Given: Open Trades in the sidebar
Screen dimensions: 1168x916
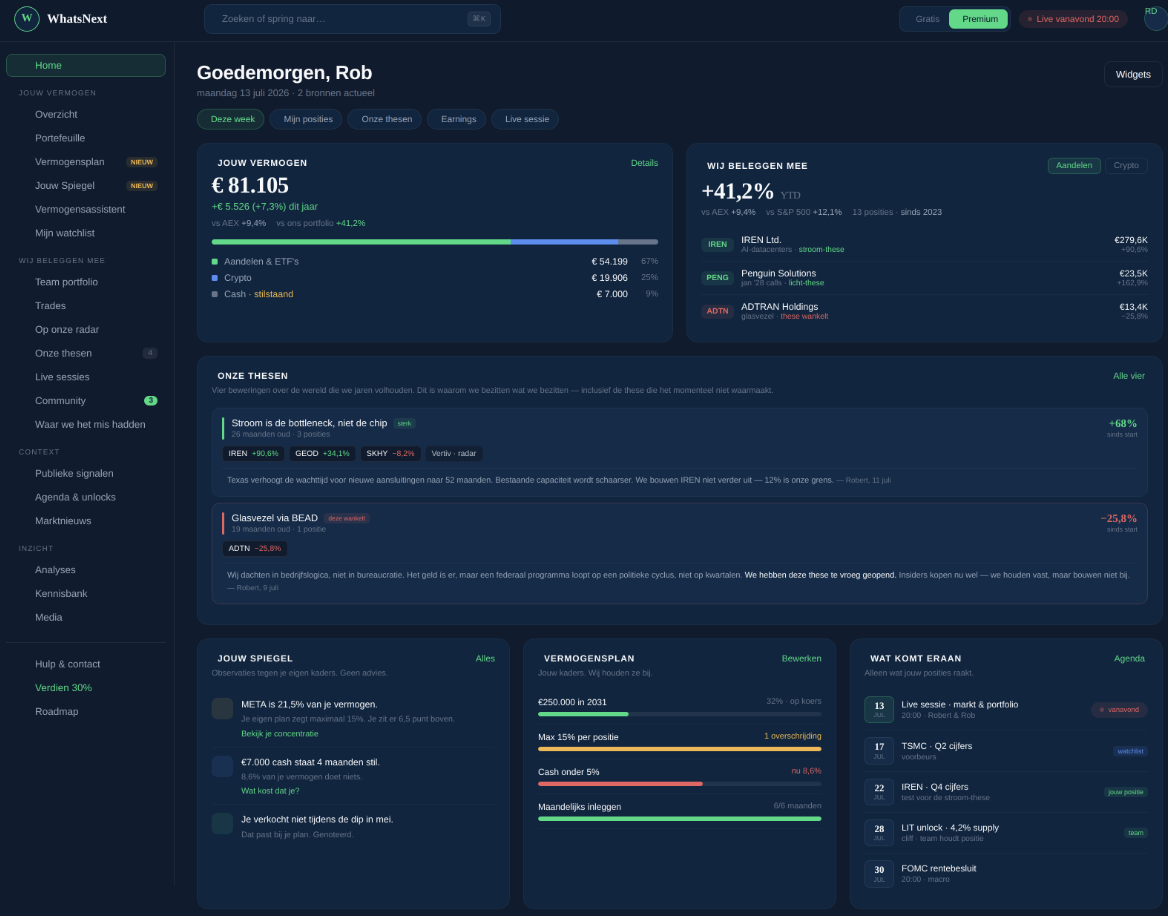Looking at the screenshot, I should [86, 305].
